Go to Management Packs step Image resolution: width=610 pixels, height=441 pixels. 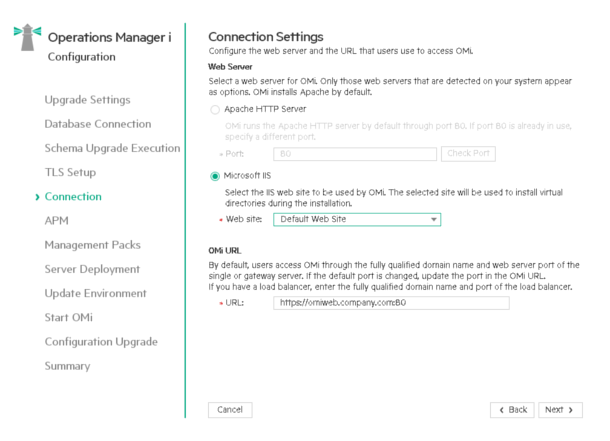pos(93,245)
